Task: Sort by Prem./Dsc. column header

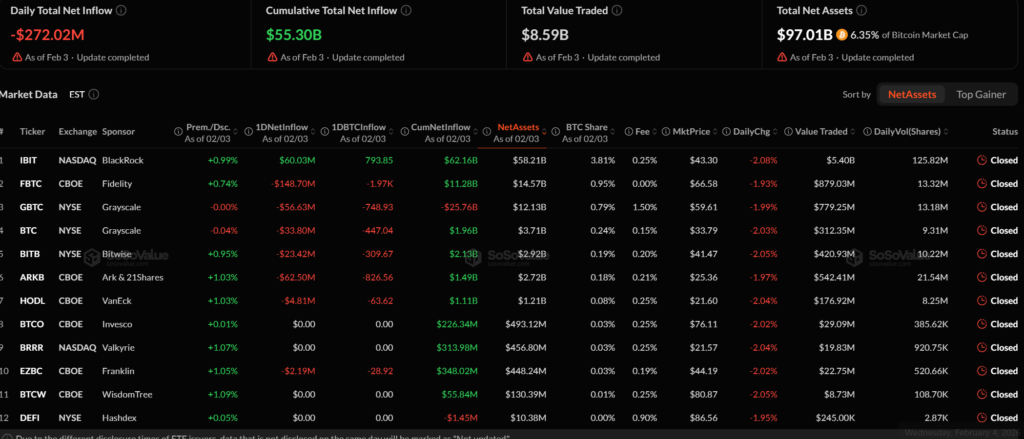Action: [x=208, y=129]
